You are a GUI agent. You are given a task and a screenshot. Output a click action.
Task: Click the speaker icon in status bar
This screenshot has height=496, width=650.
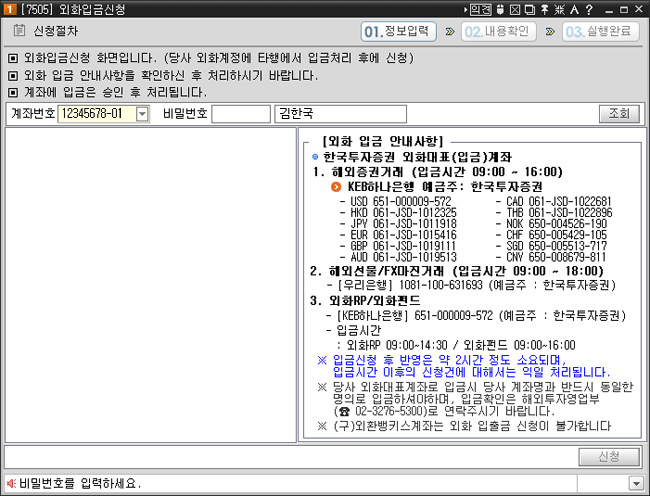[11, 483]
